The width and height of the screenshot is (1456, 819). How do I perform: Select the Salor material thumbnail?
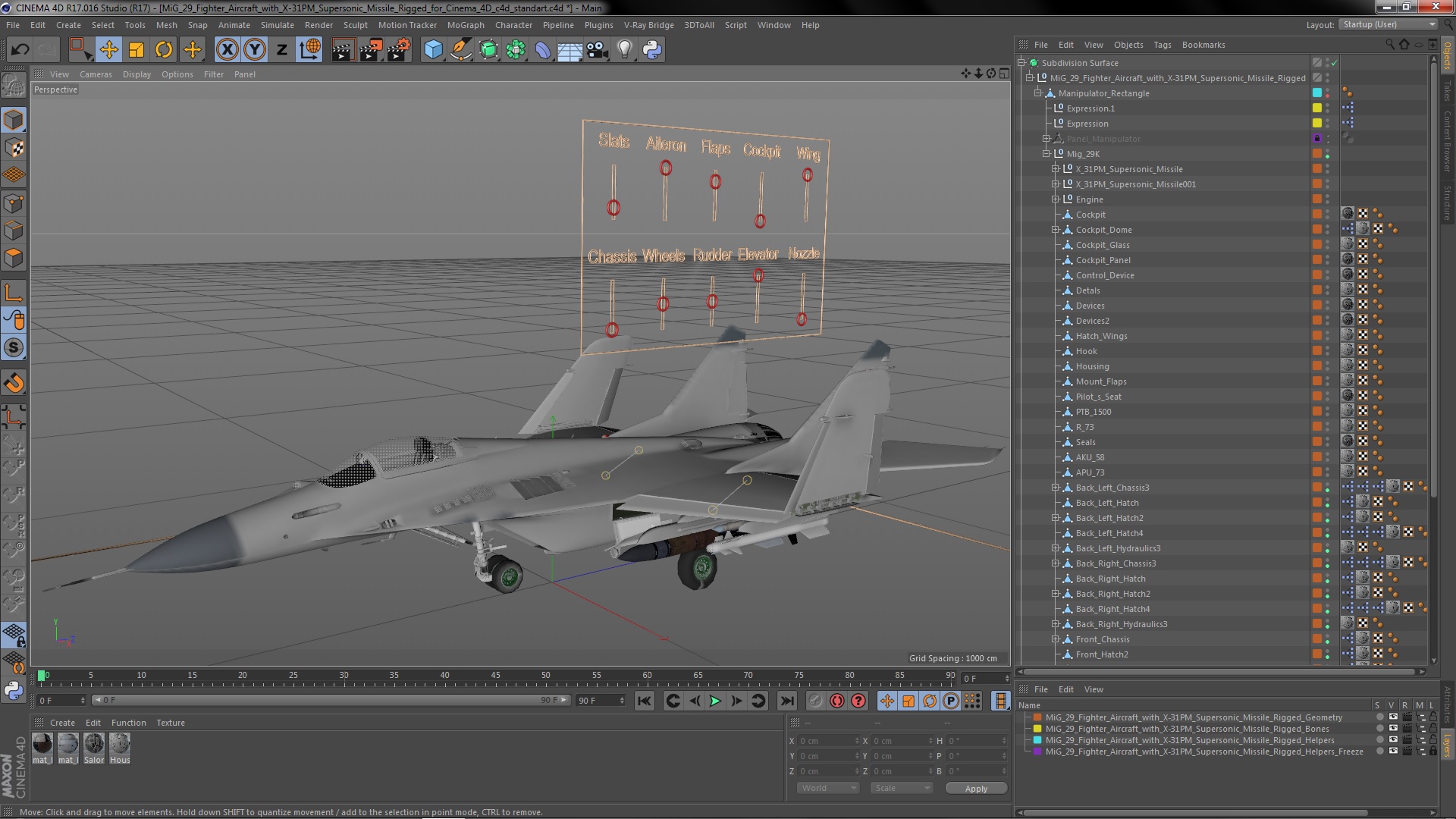point(94,748)
